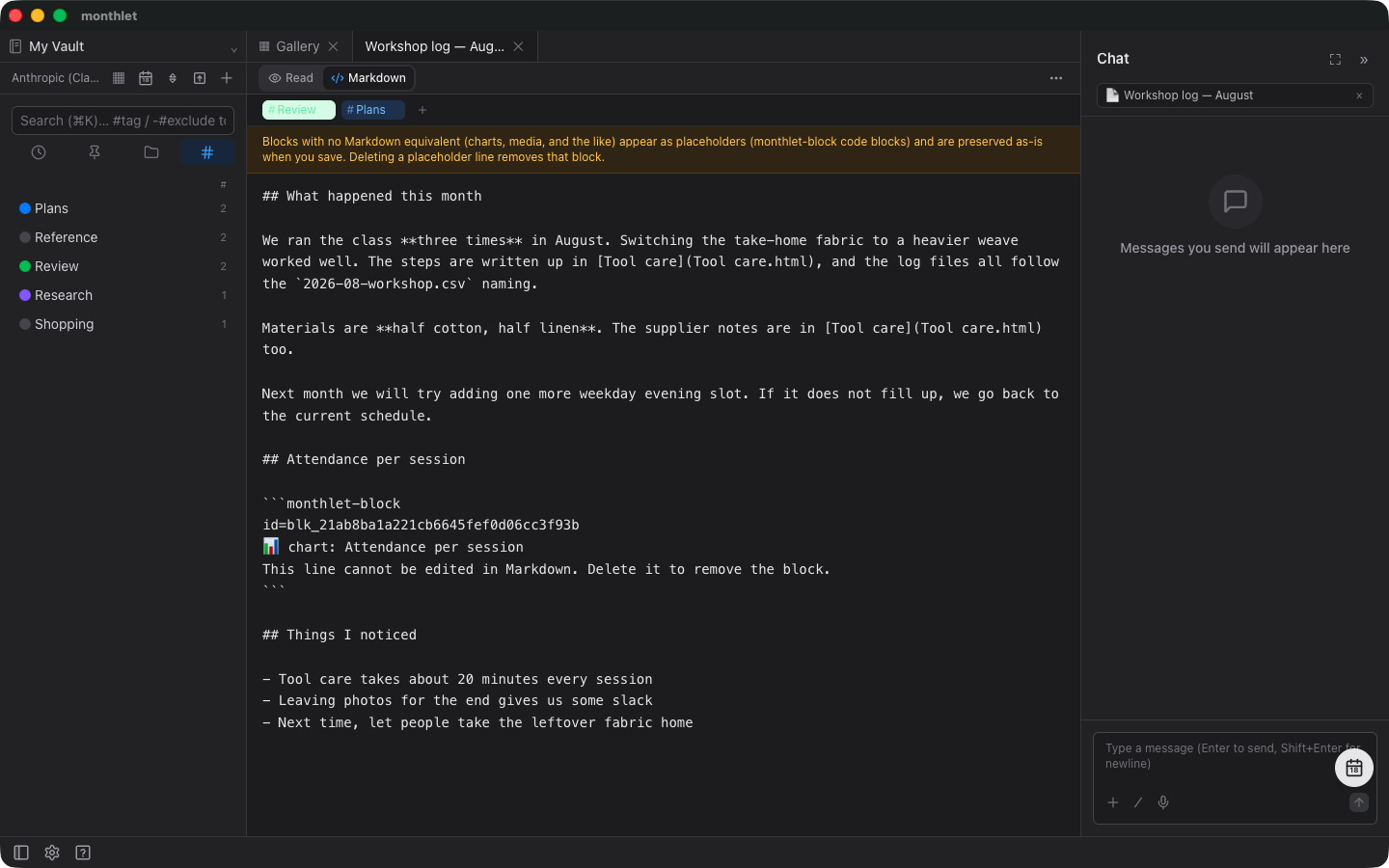Add attachment with chat plus icon
This screenshot has height=868, width=1389.
[1113, 802]
